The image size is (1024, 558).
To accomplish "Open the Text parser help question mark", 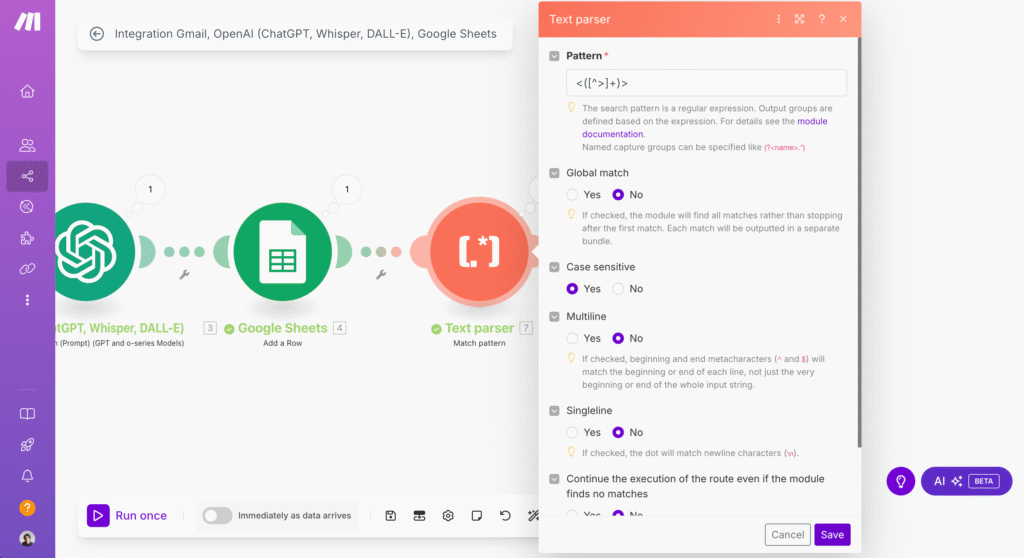I will [x=822, y=20].
